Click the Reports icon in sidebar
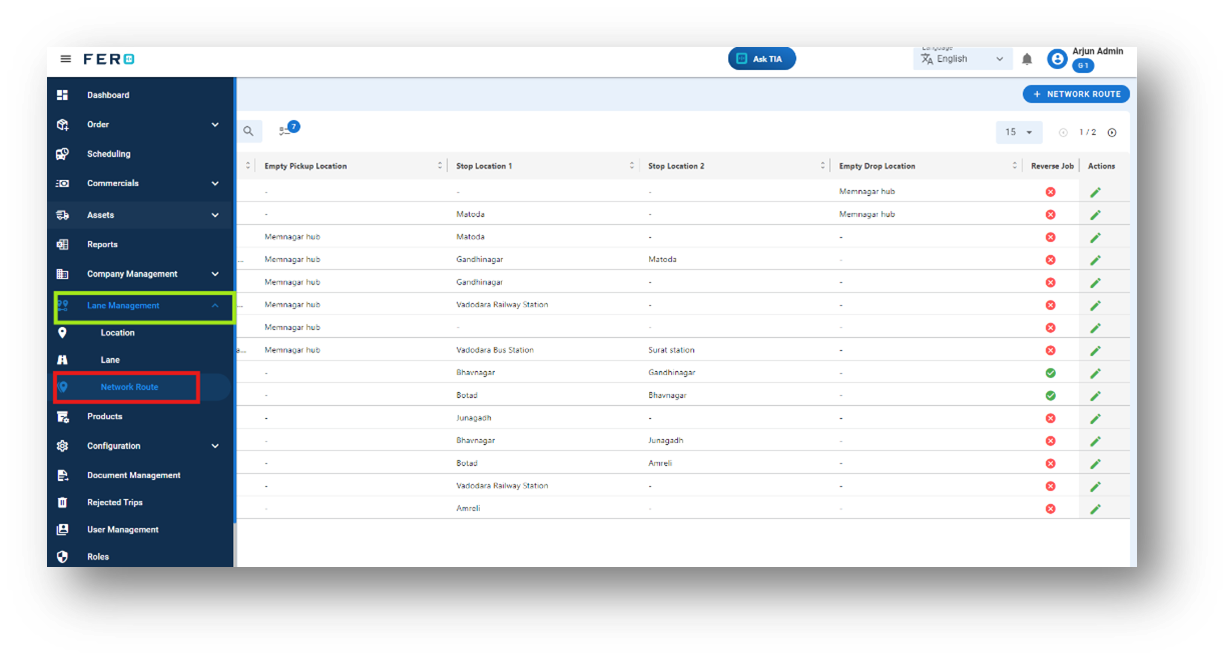Screen dimensions: 1232x662 click(62, 244)
